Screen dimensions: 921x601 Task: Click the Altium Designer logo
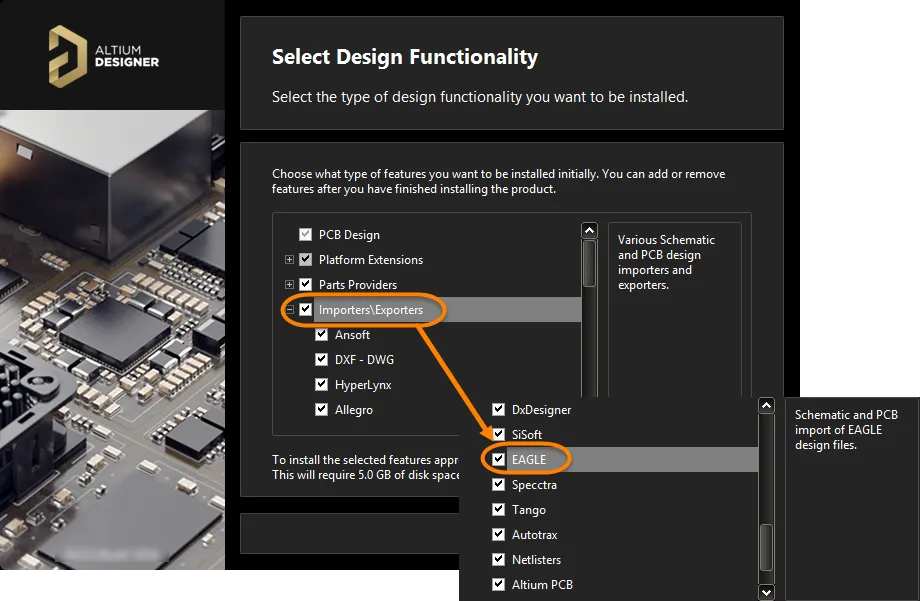tap(103, 56)
